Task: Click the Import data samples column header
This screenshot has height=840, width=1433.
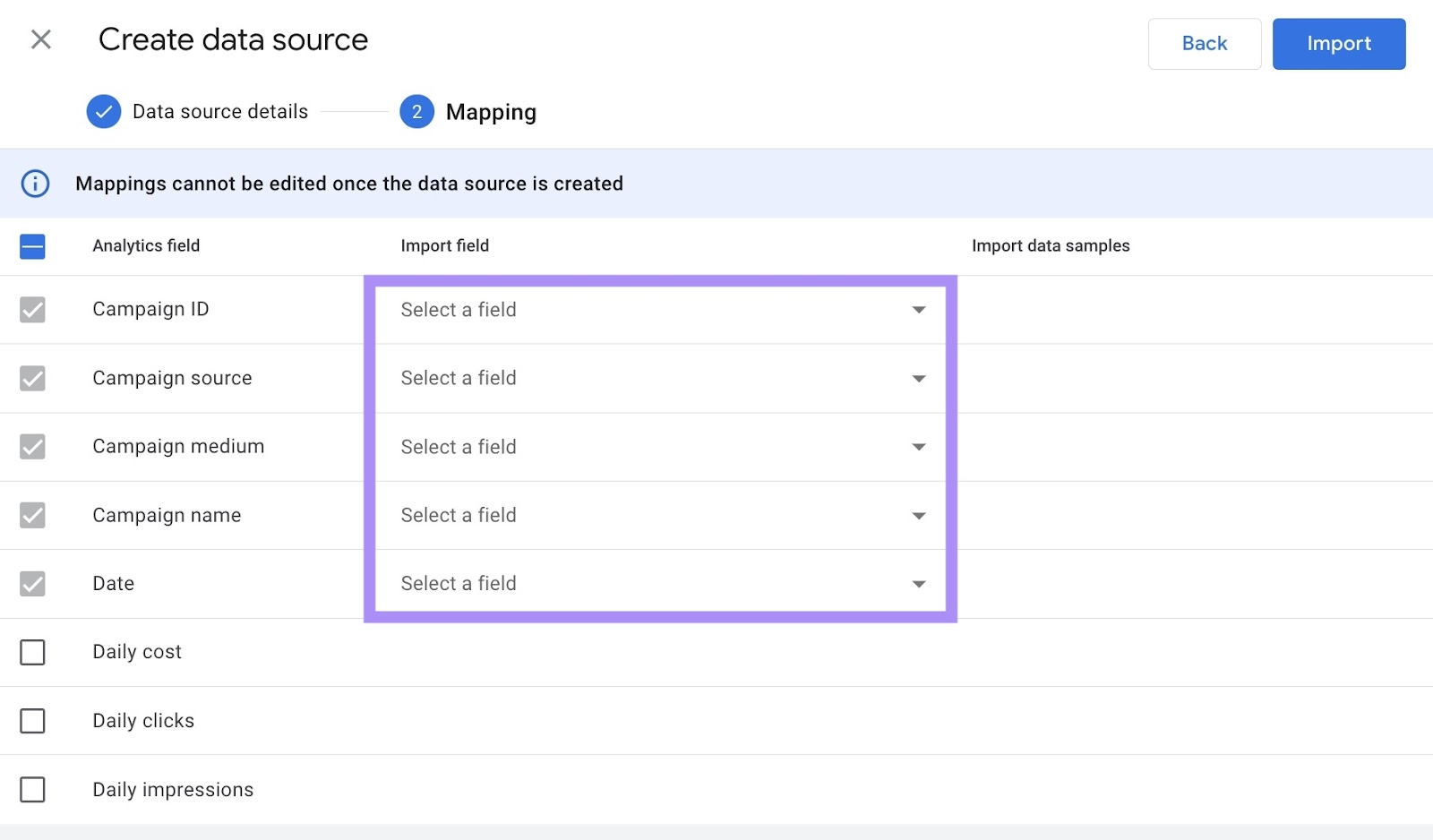Action: [1051, 245]
